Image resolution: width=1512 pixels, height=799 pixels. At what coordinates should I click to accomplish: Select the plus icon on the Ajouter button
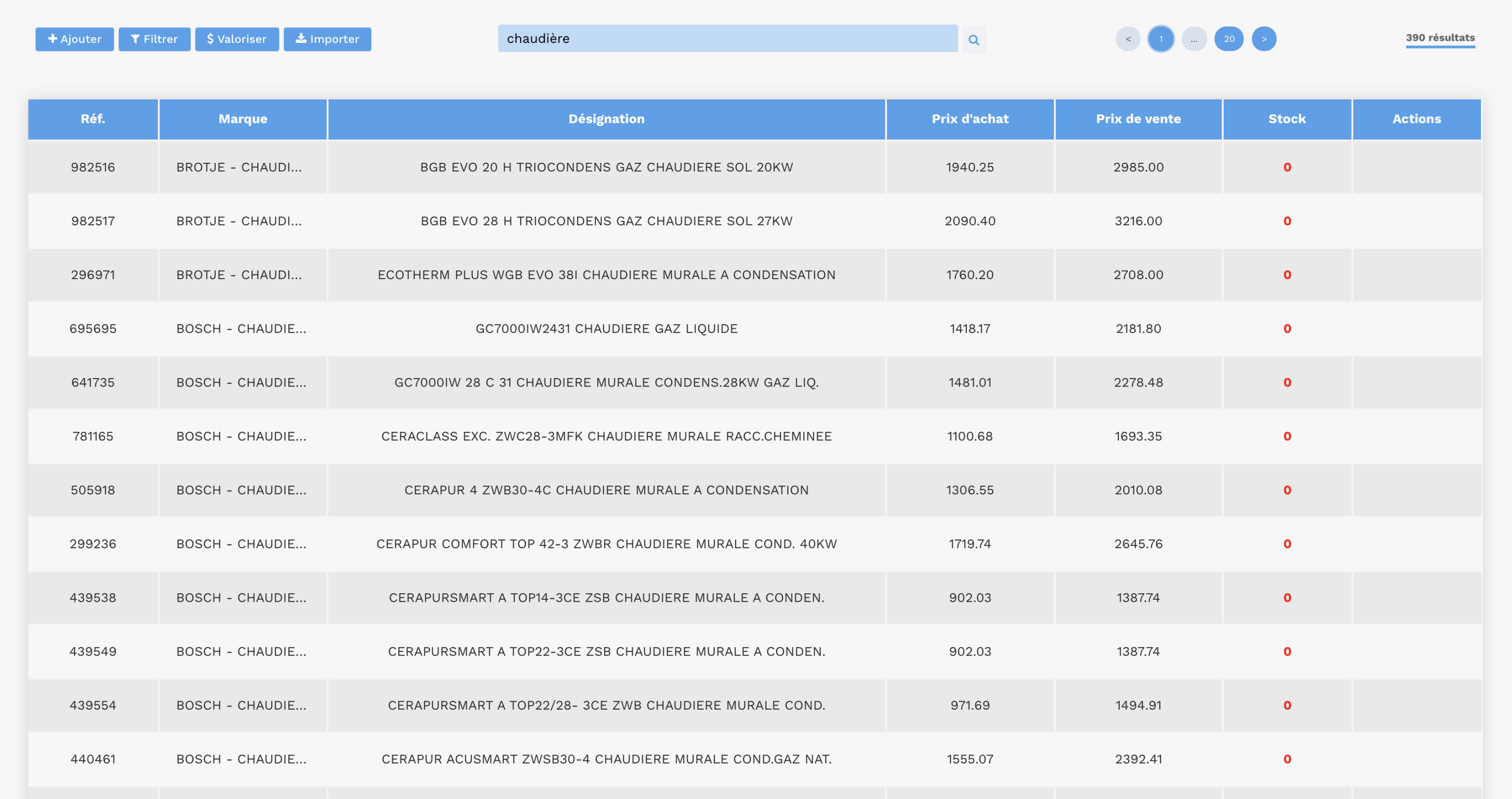pos(52,39)
